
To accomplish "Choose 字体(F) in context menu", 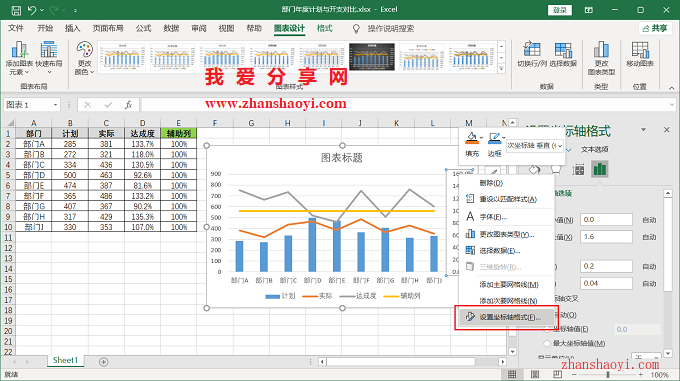I will (506, 217).
